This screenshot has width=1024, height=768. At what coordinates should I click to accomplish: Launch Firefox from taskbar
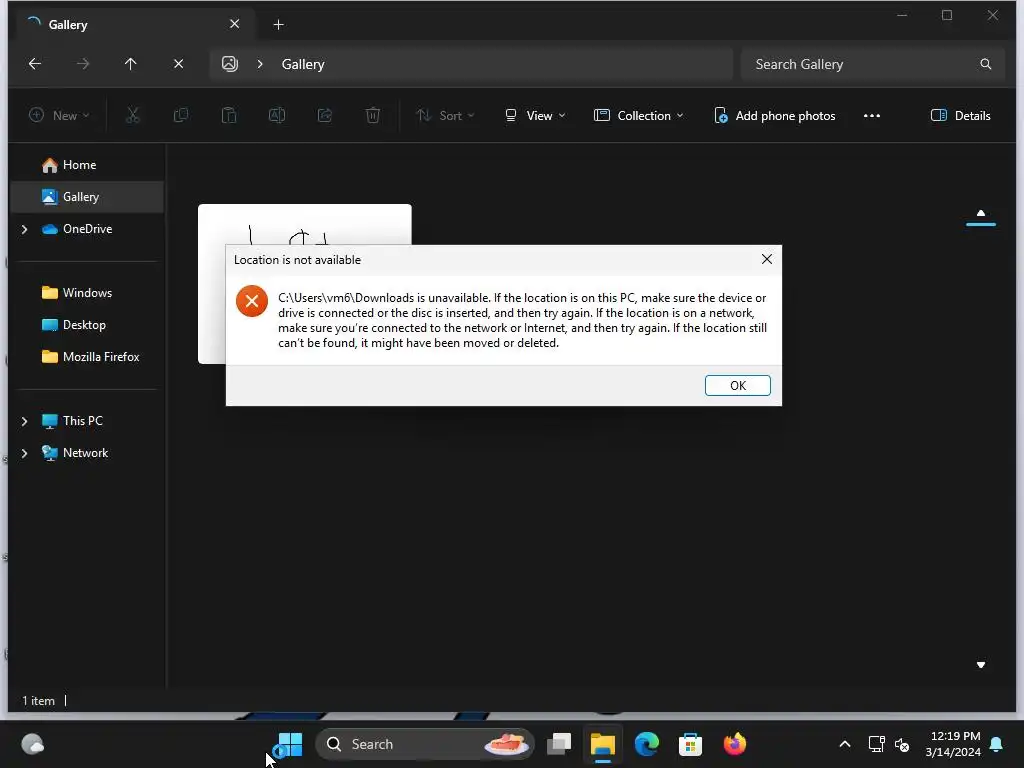coord(735,744)
